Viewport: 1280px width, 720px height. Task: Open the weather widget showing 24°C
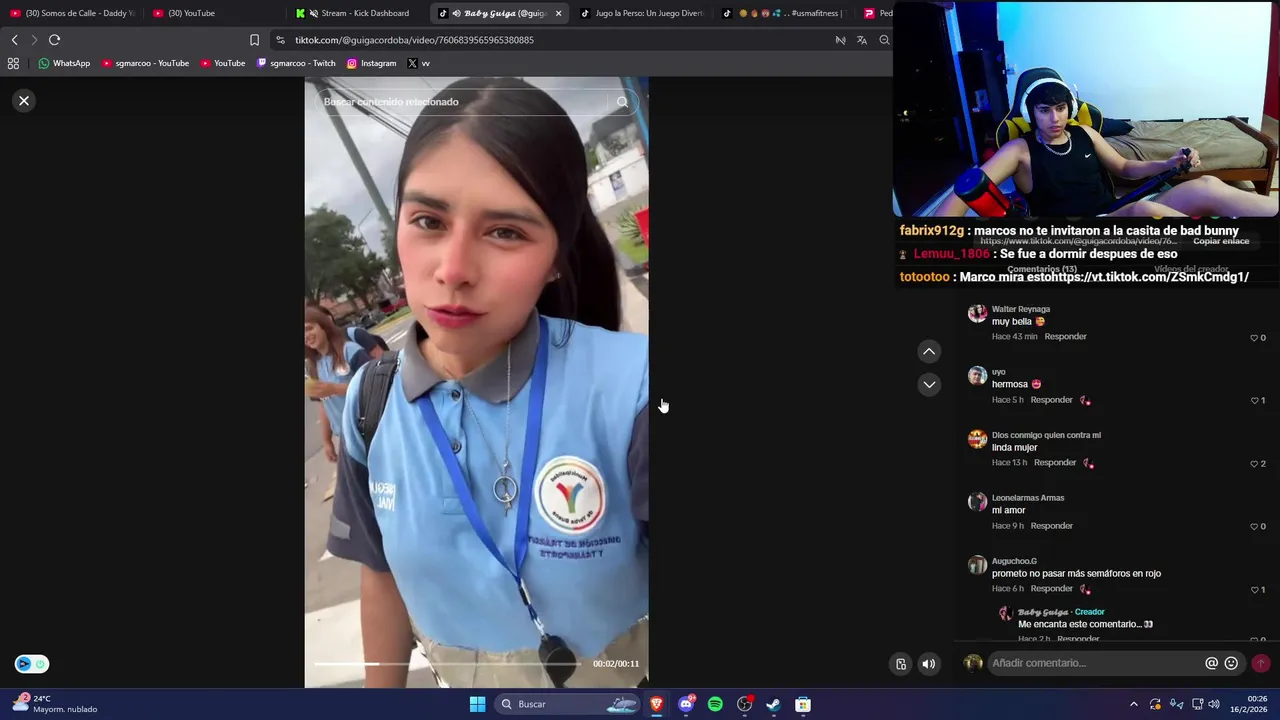point(55,704)
